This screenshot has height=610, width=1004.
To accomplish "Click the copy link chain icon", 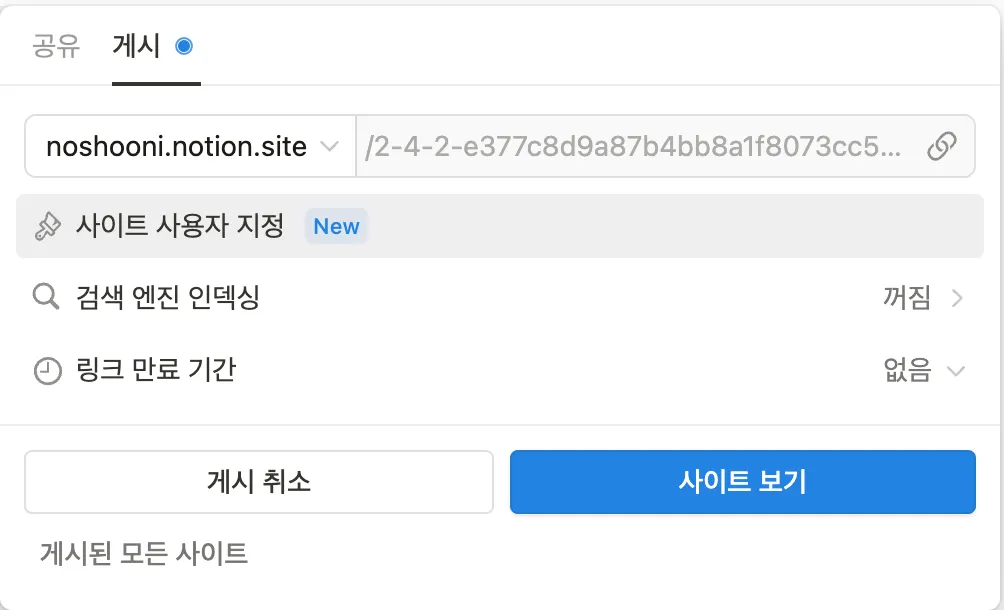I will 942,147.
